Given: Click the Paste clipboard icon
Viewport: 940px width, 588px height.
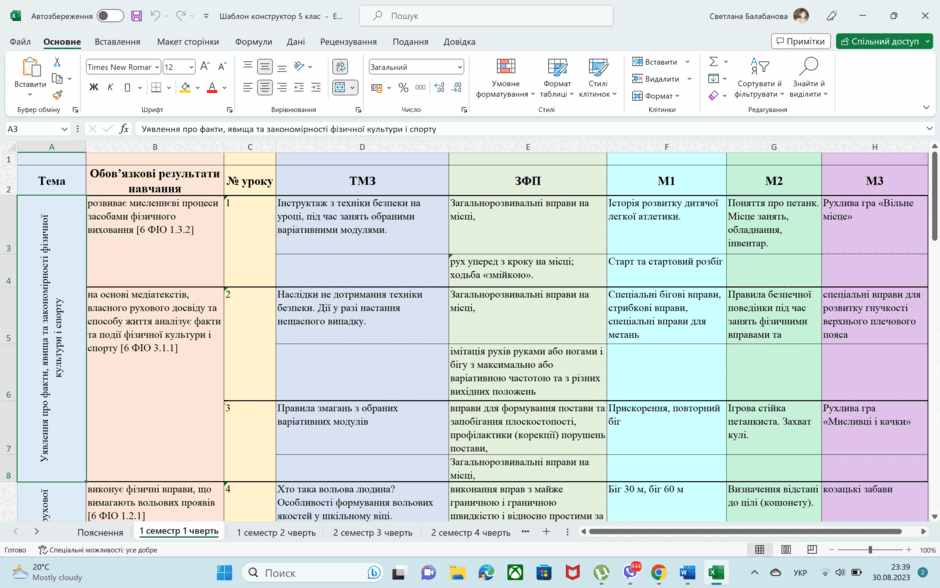Looking at the screenshot, I should point(30,67).
